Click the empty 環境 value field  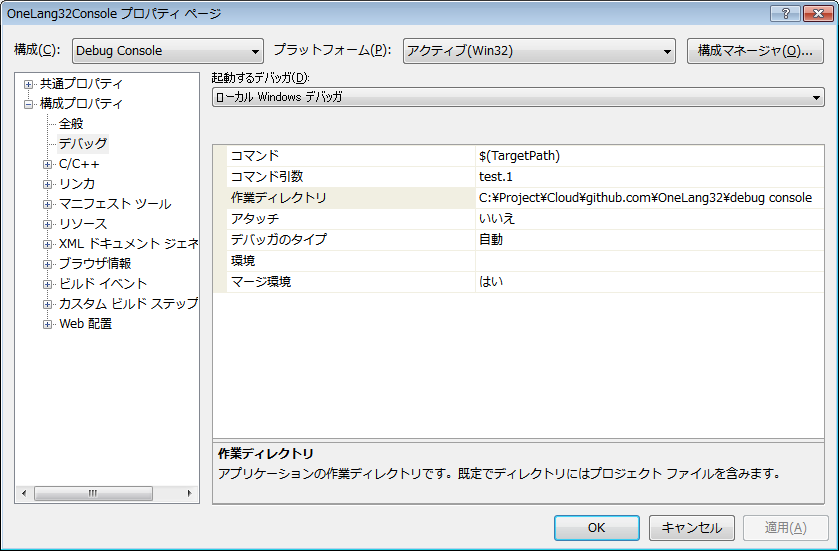coord(649,261)
